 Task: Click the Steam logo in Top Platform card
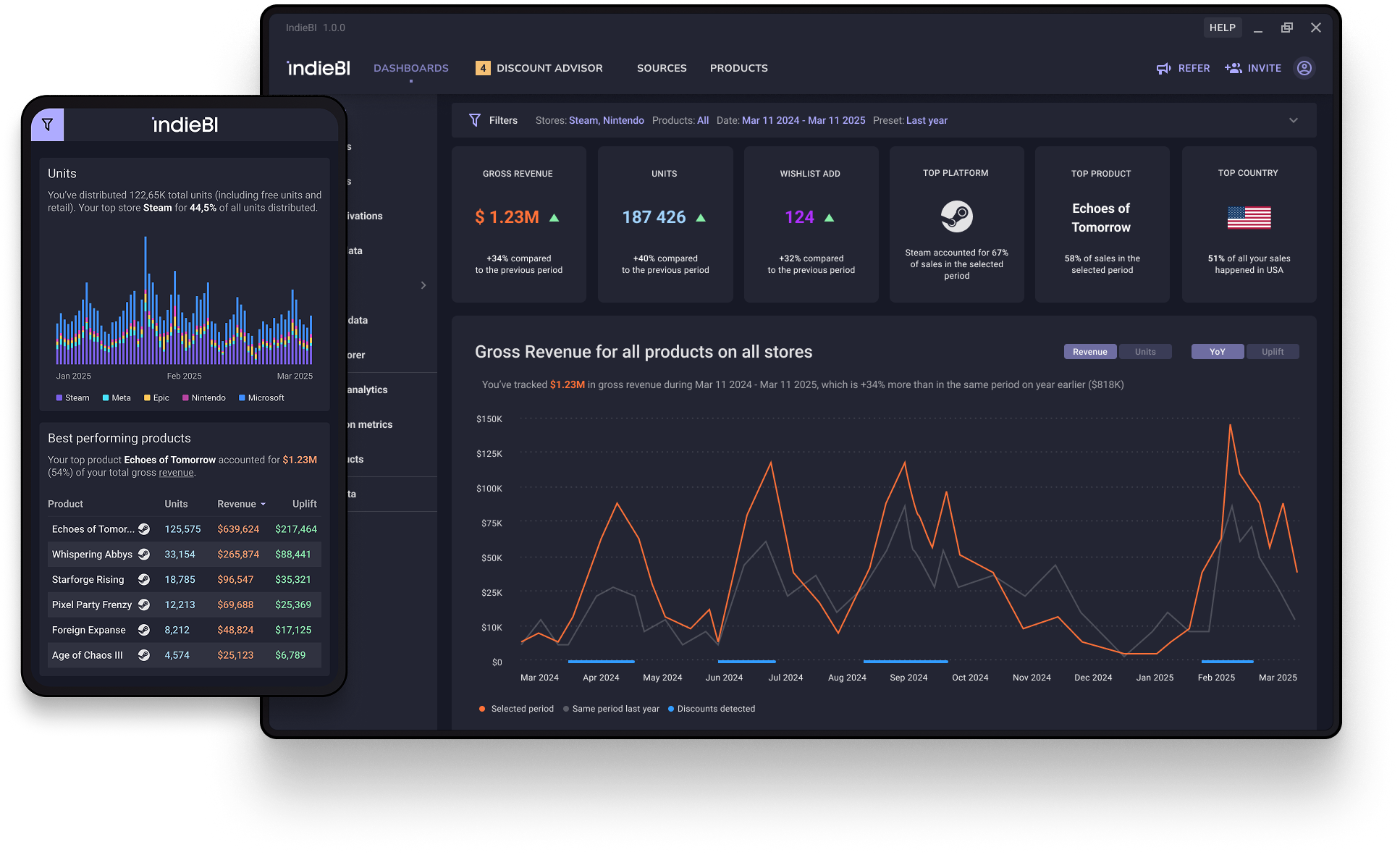point(956,216)
